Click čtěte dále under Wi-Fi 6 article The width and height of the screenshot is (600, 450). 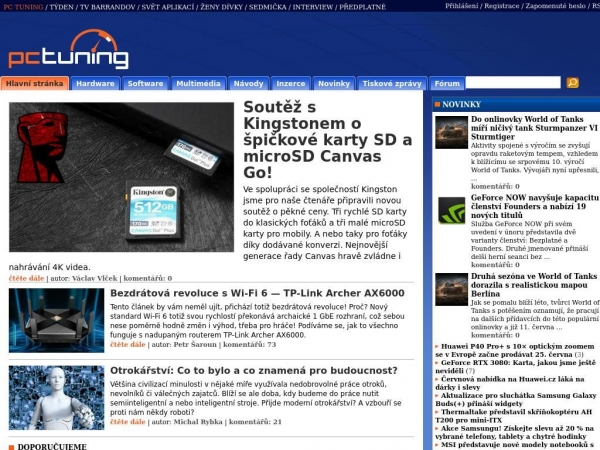(x=128, y=344)
